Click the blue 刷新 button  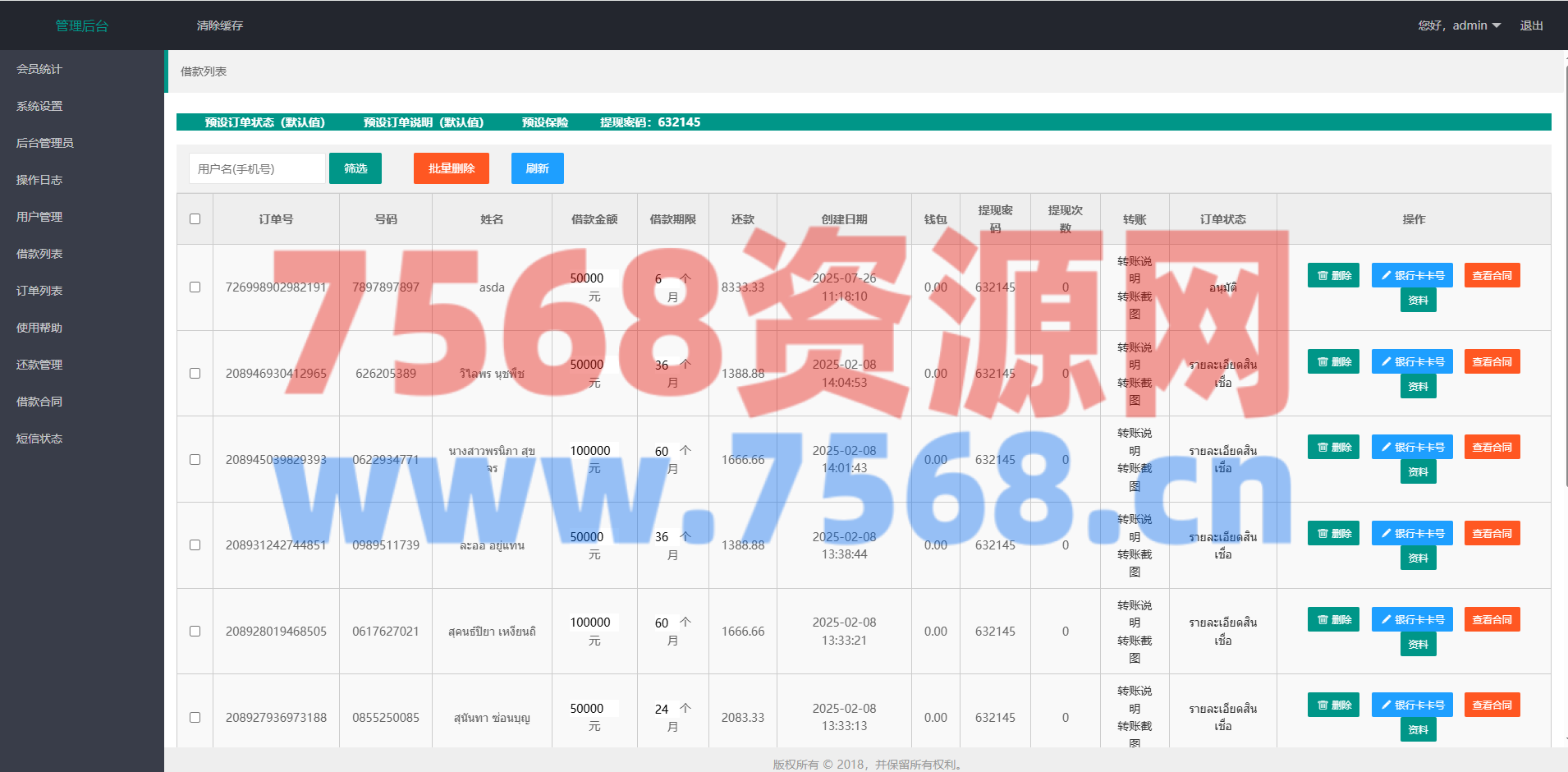[x=537, y=168]
